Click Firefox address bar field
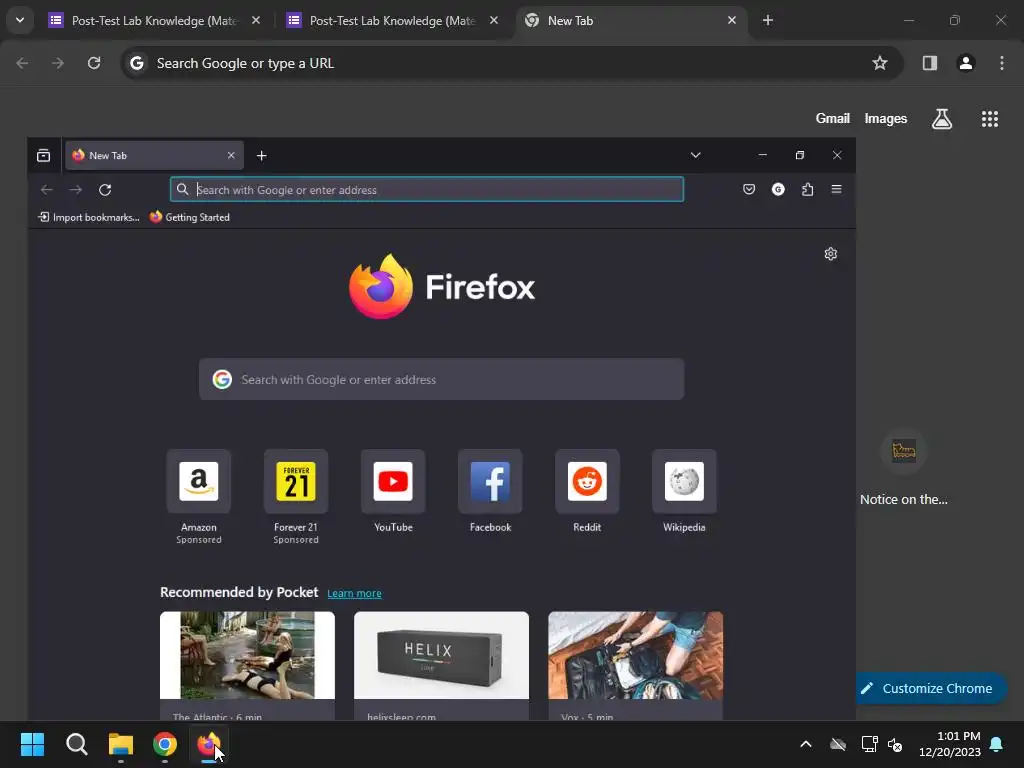Viewport: 1024px width, 768px height. [x=426, y=189]
